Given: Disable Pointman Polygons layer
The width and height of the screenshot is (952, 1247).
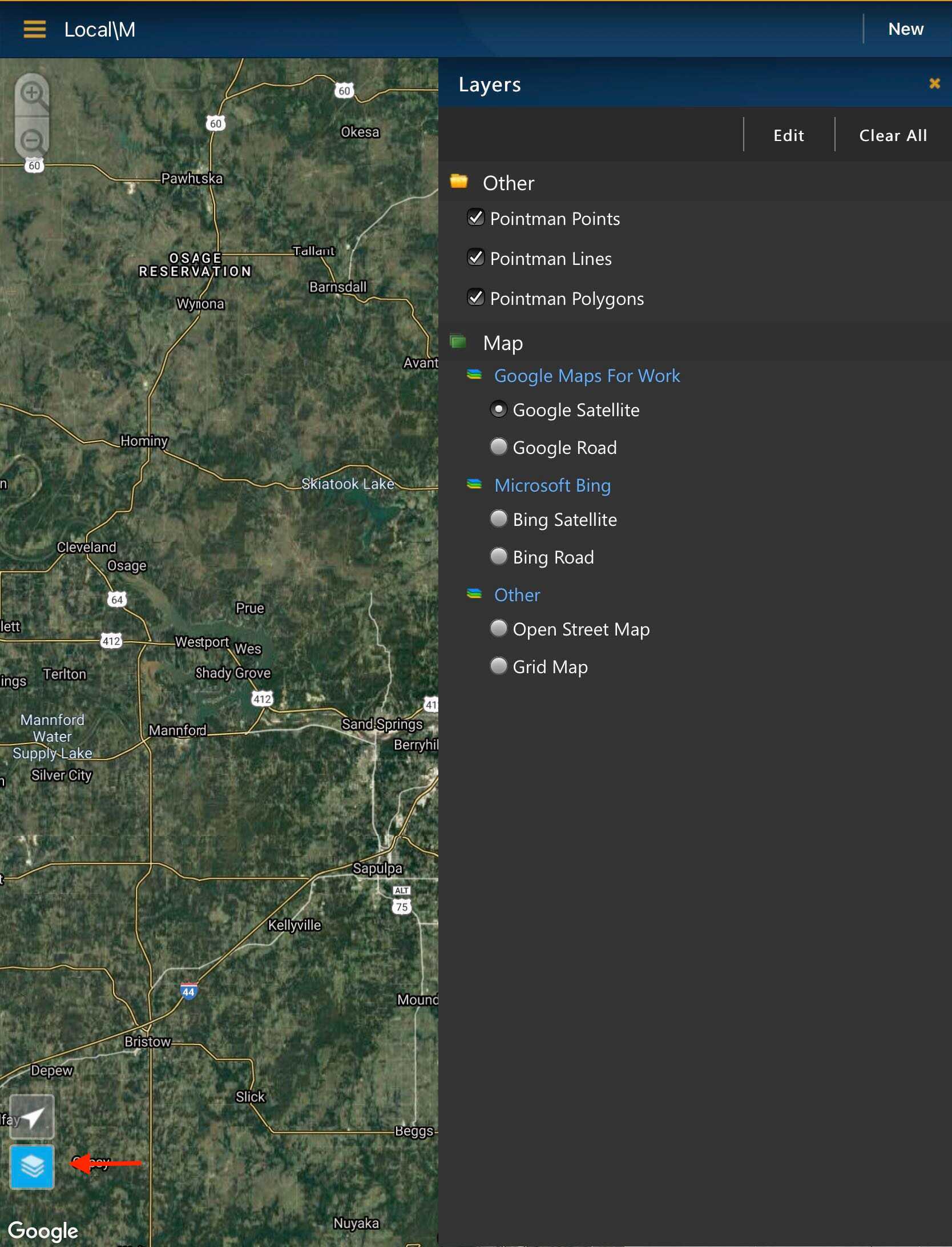Looking at the screenshot, I should [x=475, y=298].
